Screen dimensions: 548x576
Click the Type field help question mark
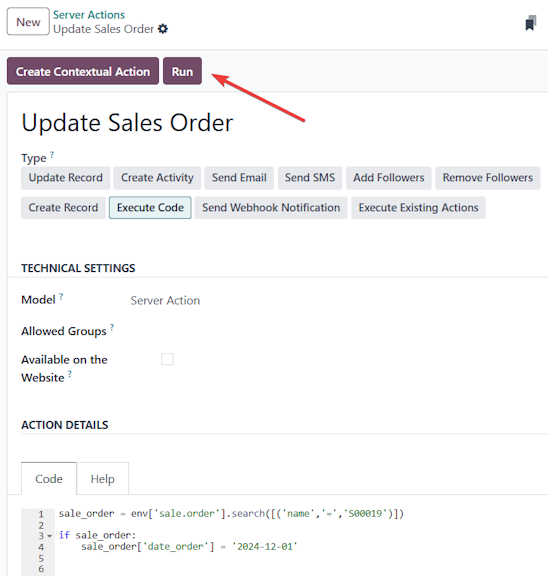click(x=52, y=155)
